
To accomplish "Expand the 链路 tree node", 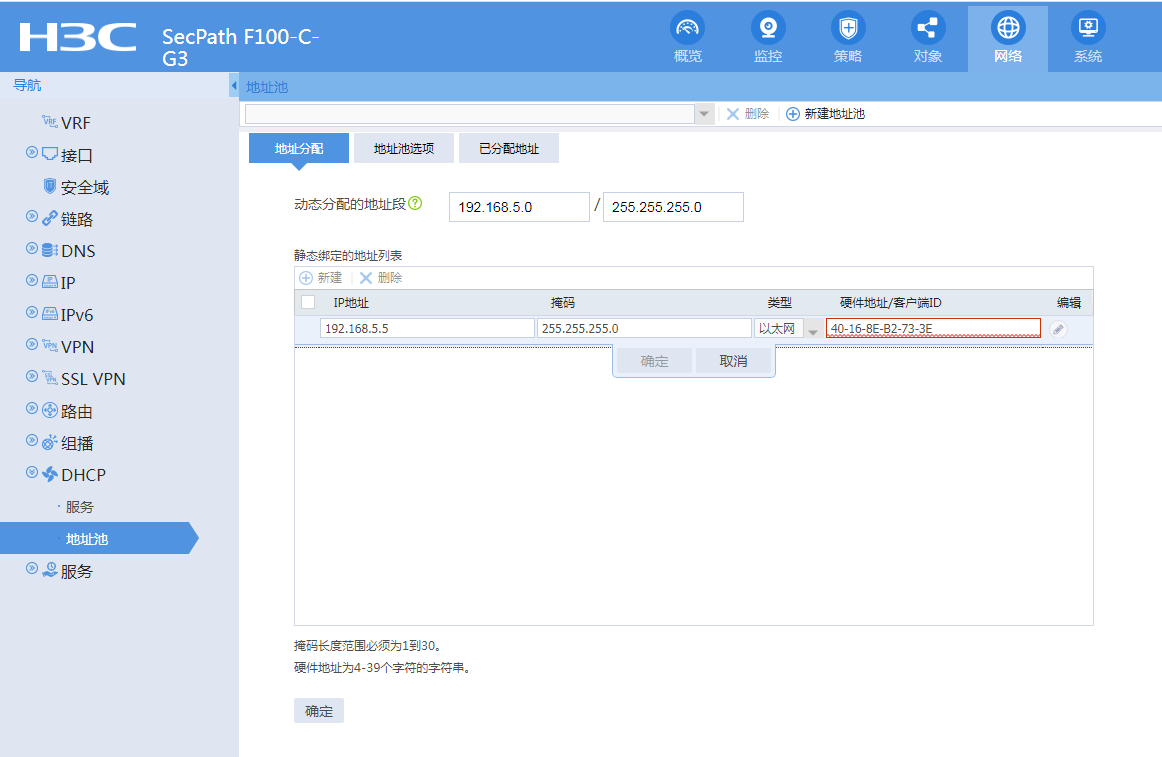I will (x=32, y=216).
